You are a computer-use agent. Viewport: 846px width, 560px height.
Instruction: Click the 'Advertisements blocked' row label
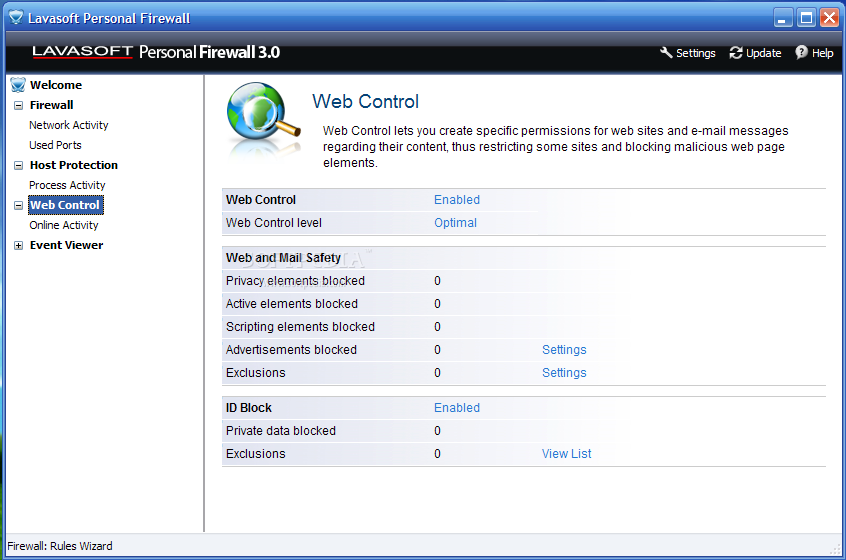coord(291,350)
